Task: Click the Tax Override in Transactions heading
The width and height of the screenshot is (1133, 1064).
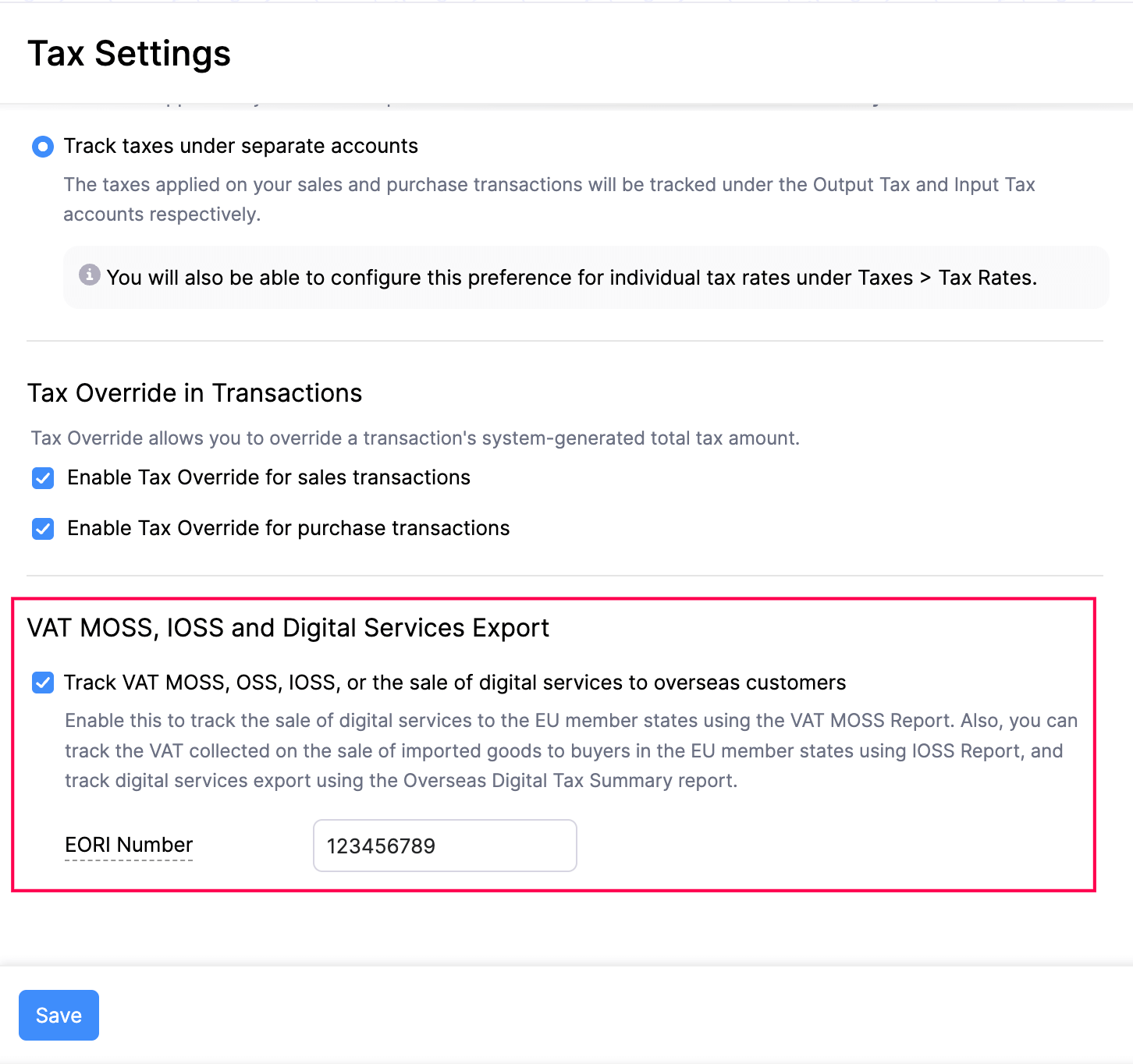Action: click(x=195, y=393)
